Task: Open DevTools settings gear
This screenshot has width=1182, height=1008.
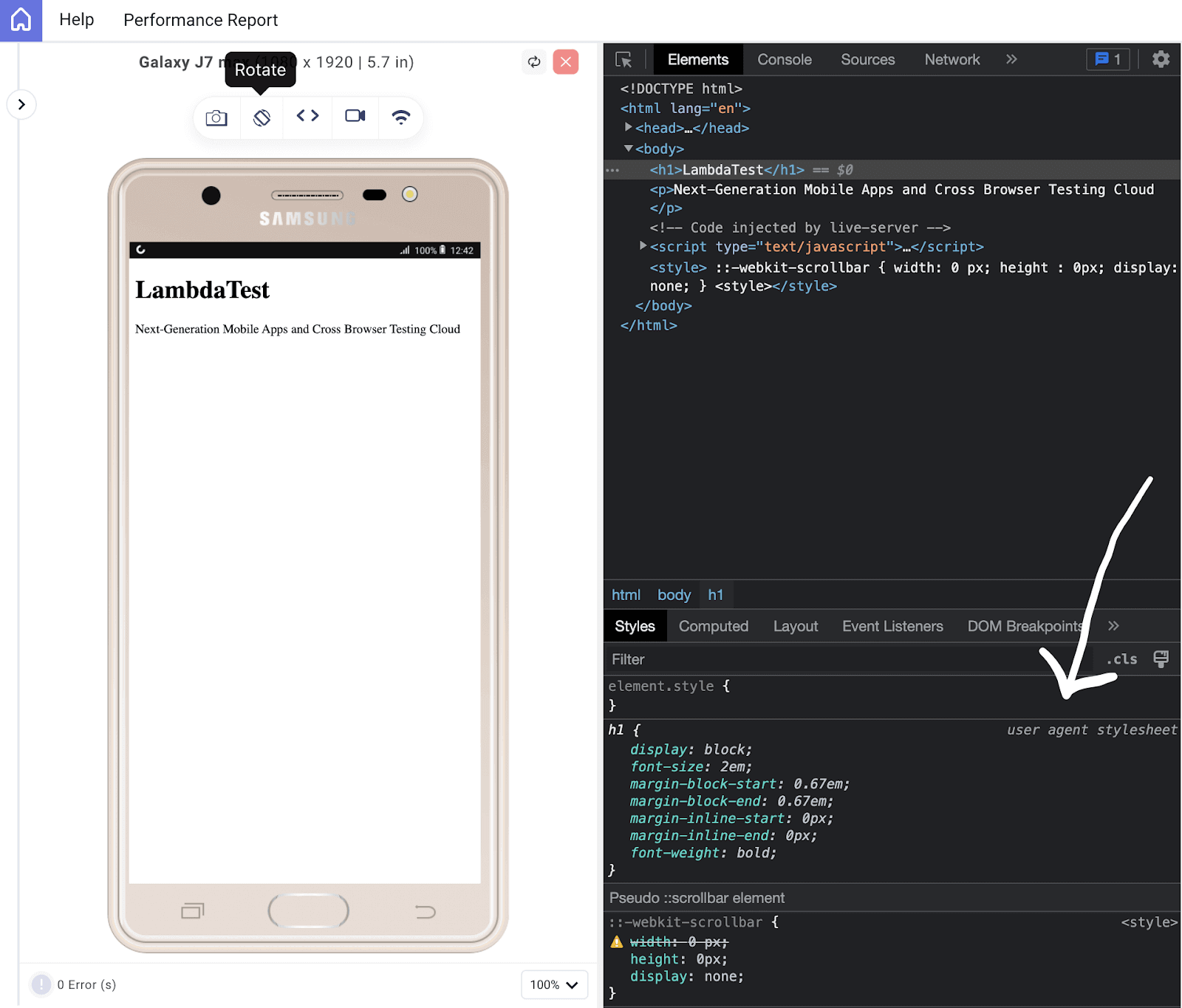Action: (1161, 59)
